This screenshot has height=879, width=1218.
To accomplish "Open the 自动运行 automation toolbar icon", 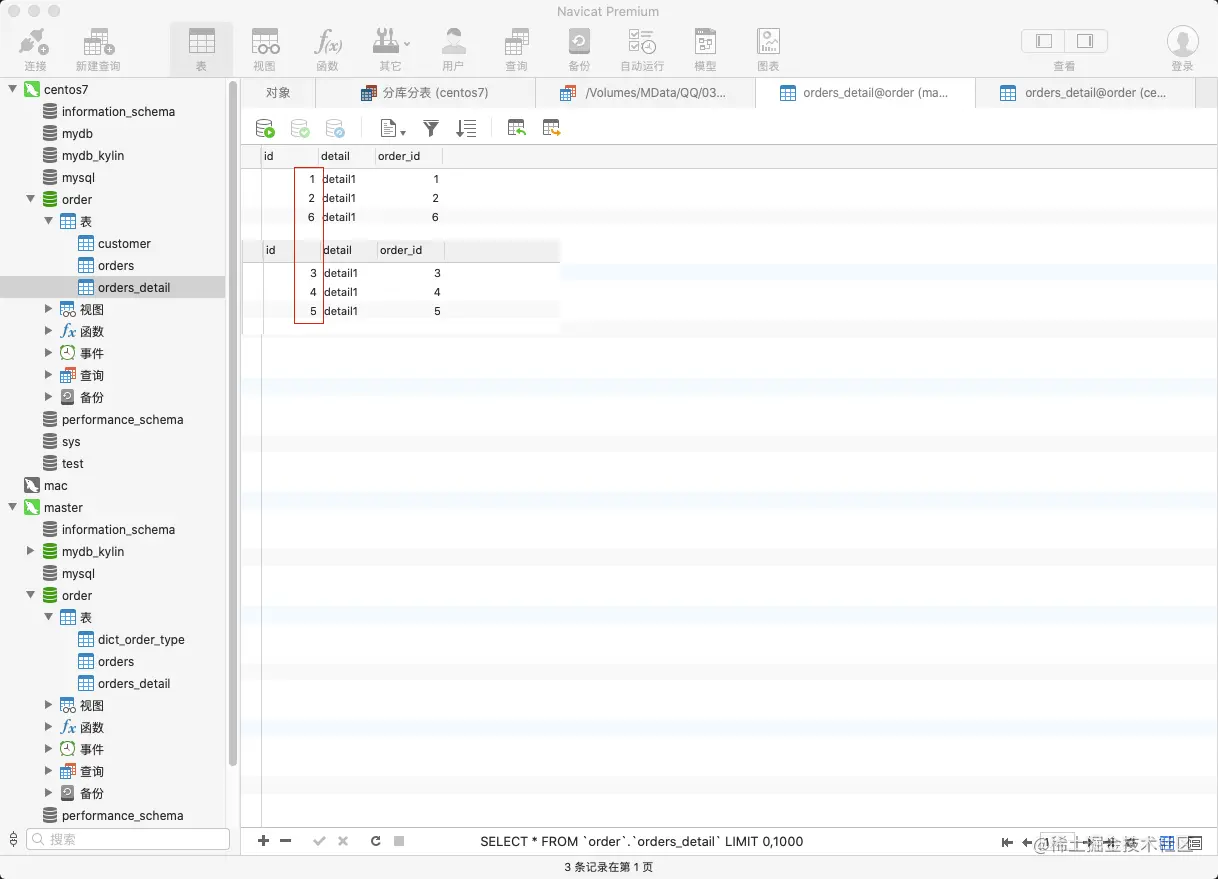I will pyautogui.click(x=642, y=48).
